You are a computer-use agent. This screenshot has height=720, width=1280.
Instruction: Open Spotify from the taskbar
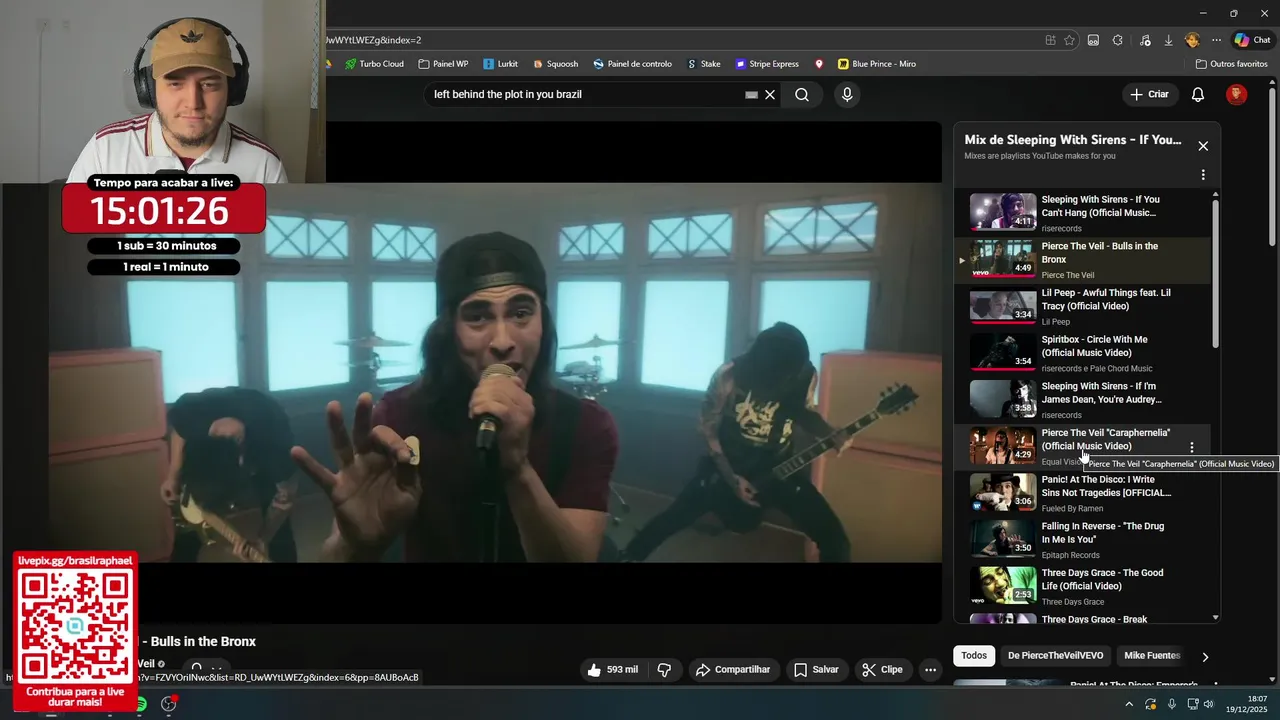point(141,704)
